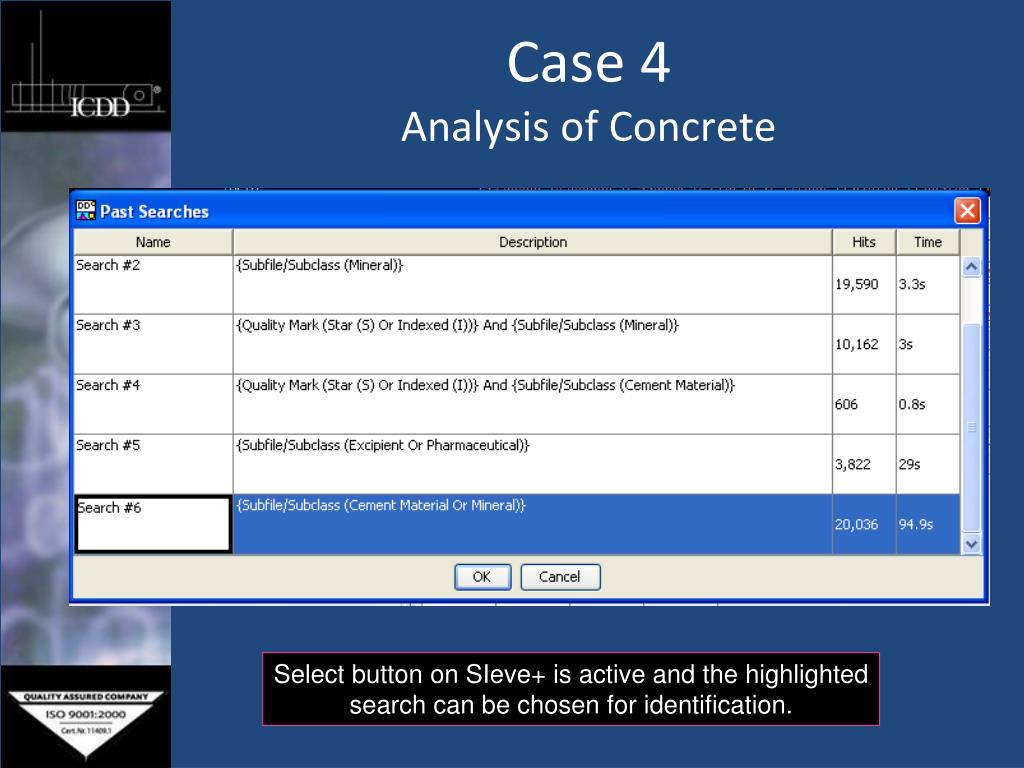Click the Search #4 Cement Material description
This screenshot has width=1024, height=768.
click(532, 404)
